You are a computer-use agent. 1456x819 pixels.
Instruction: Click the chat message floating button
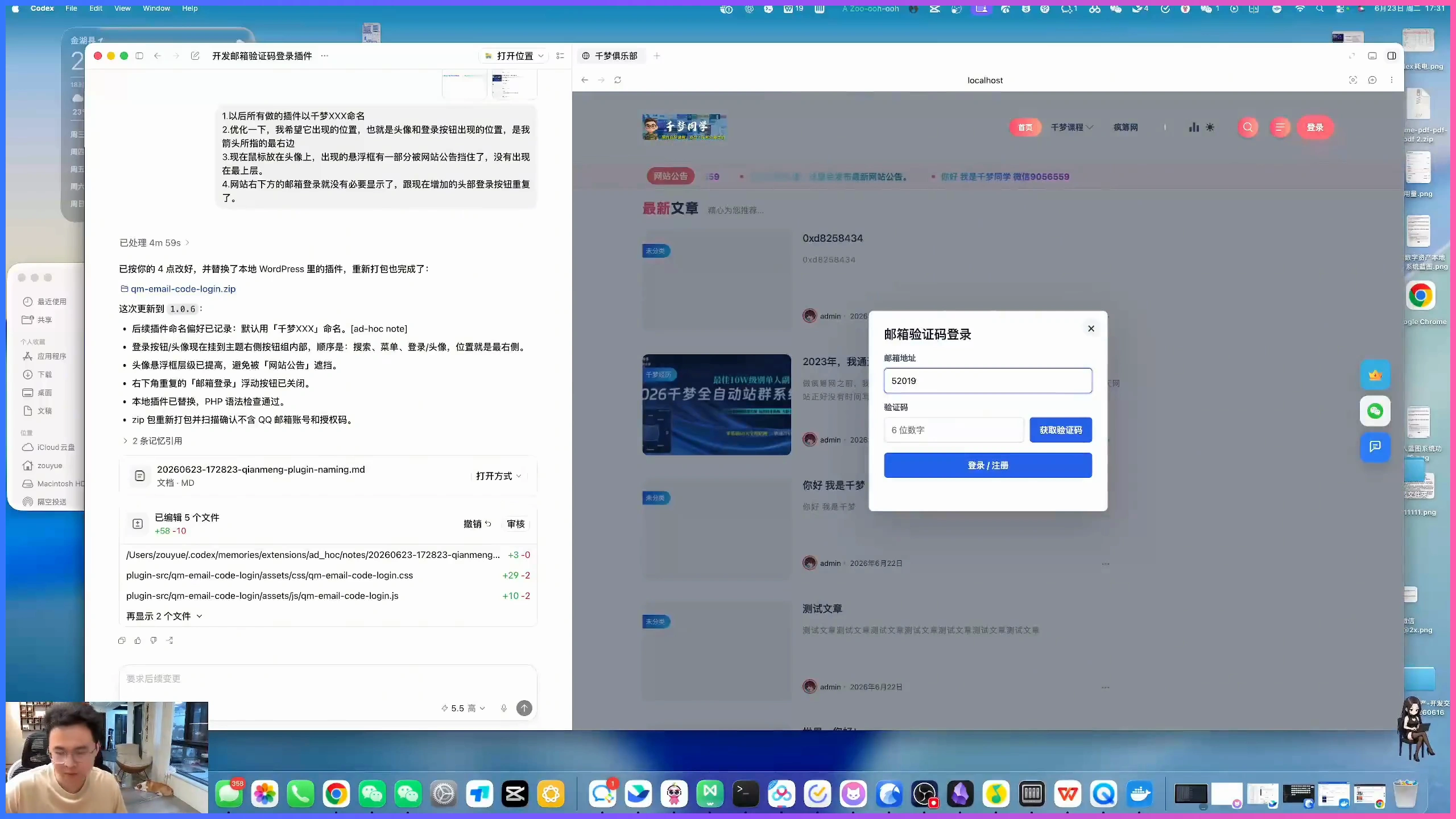point(1375,446)
